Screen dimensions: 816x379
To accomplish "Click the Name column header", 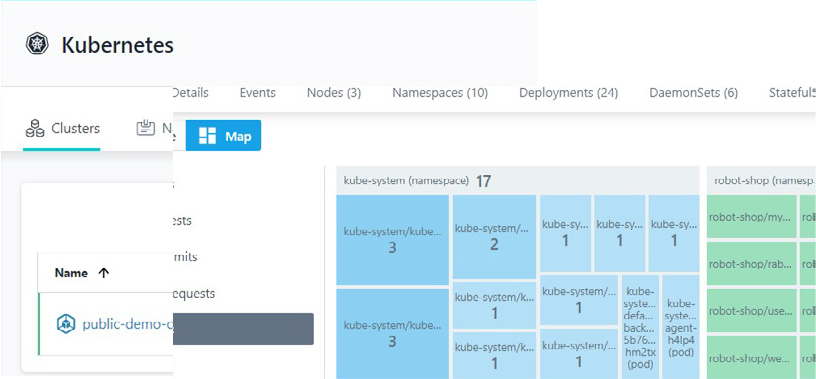I will point(71,273).
